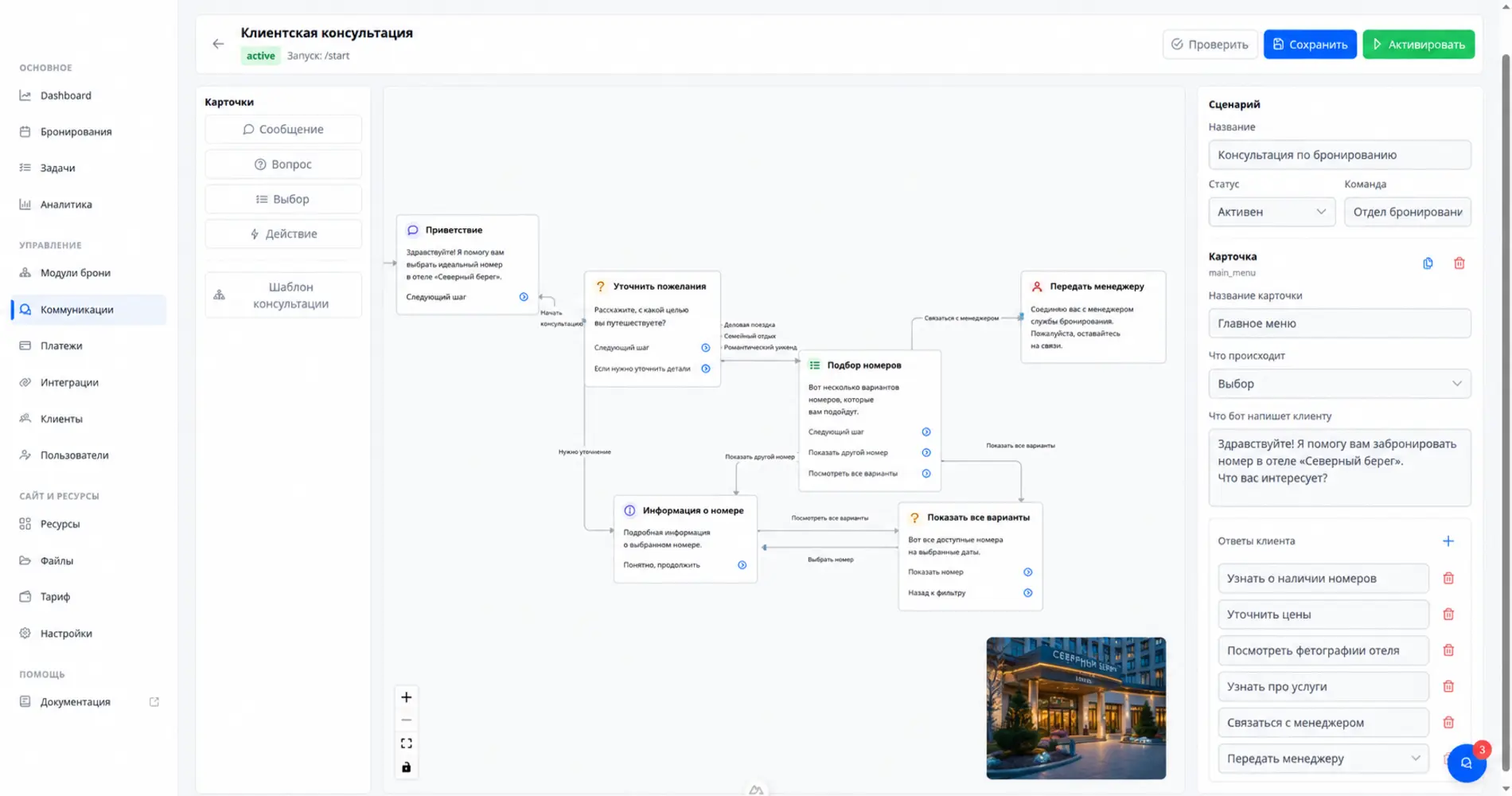Click the connector dot of Понятно, продолжить
Image resolution: width=1512 pixels, height=796 pixels.
pyautogui.click(x=742, y=565)
